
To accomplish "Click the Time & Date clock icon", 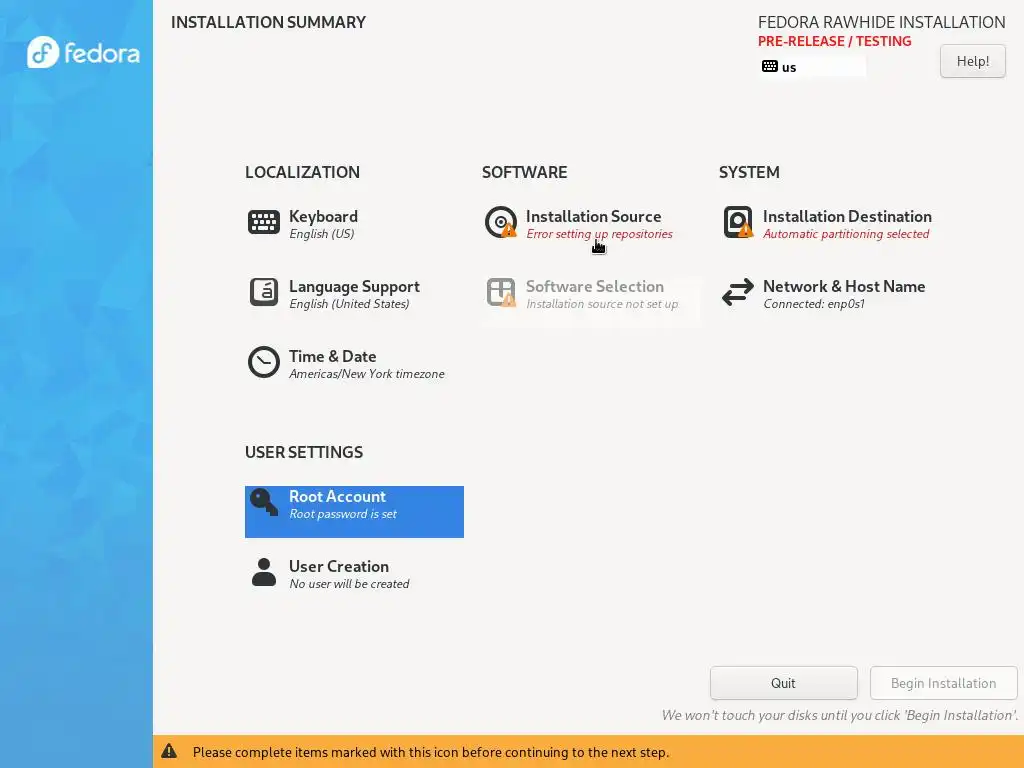I will [264, 362].
